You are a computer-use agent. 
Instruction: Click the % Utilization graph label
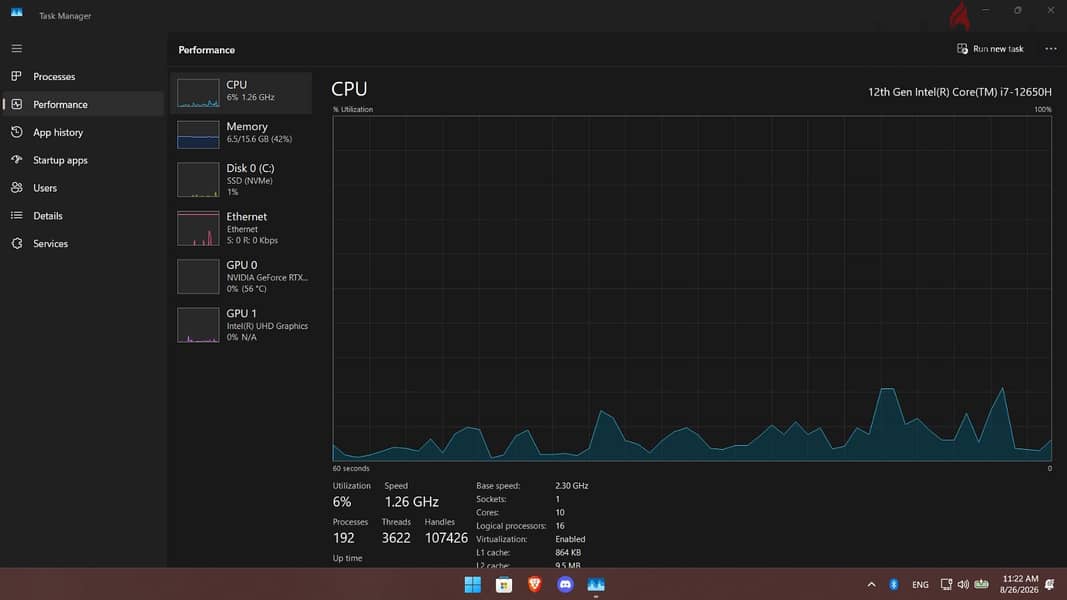(x=352, y=110)
